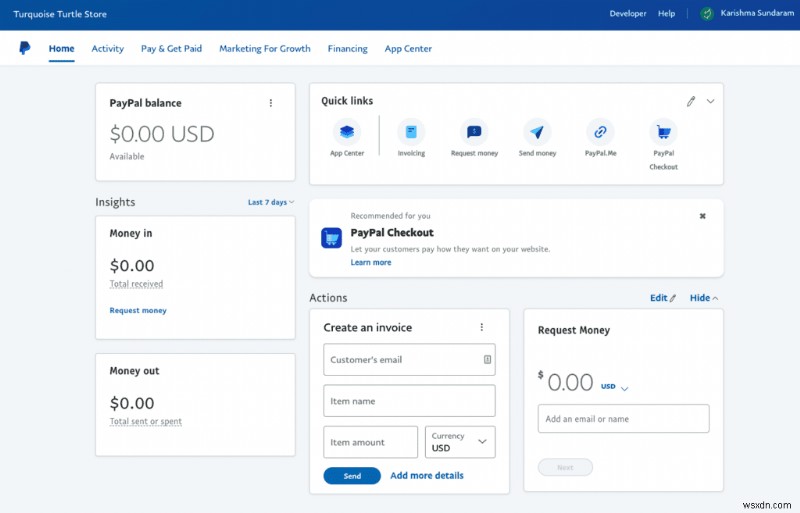Click the Next button in Request Money
The height and width of the screenshot is (513, 800).
pos(565,467)
